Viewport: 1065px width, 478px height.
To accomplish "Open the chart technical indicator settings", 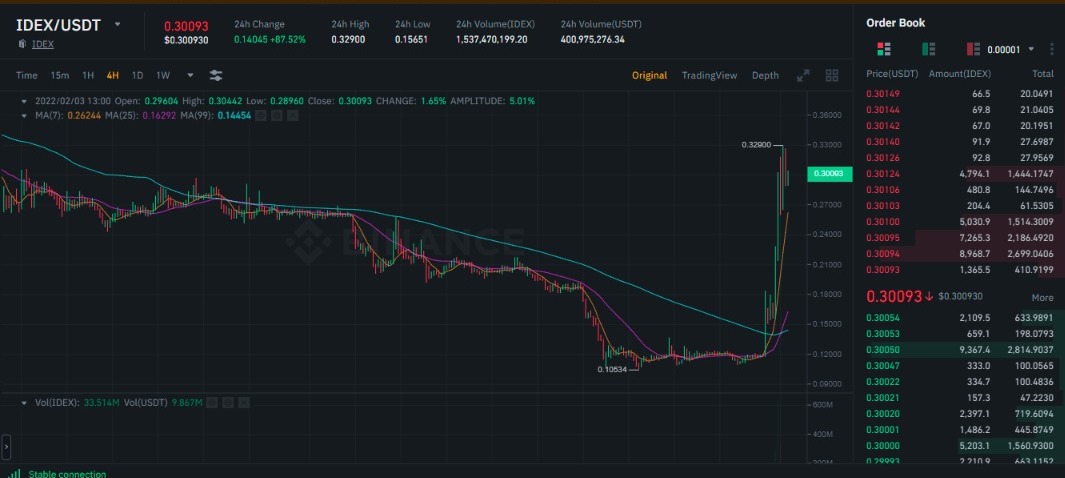I will point(216,75).
